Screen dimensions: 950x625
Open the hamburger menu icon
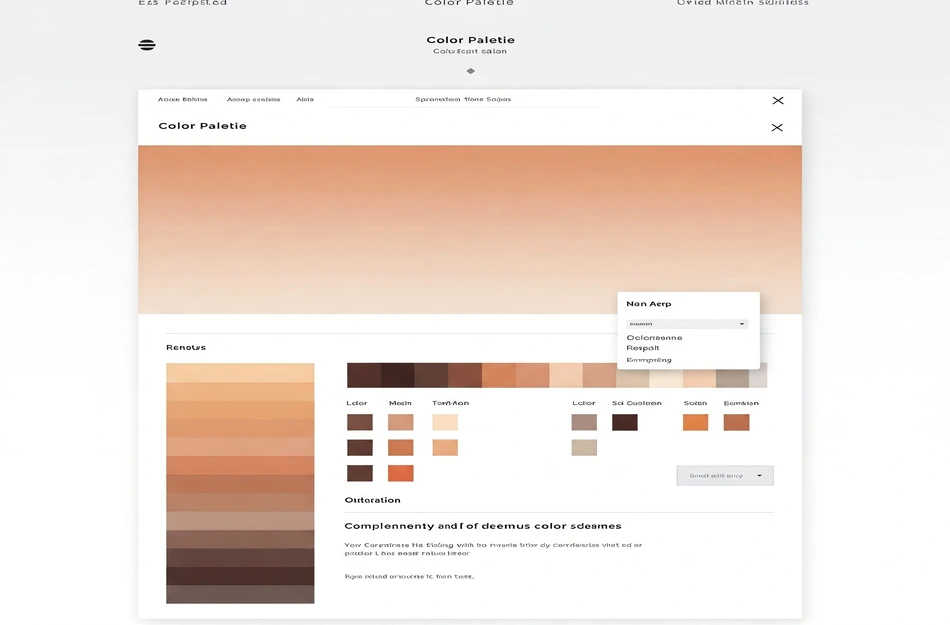147,45
